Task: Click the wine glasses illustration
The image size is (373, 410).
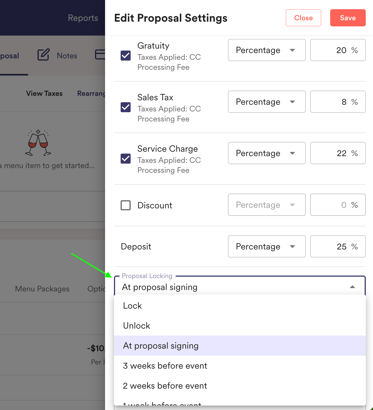Action: coord(38,143)
